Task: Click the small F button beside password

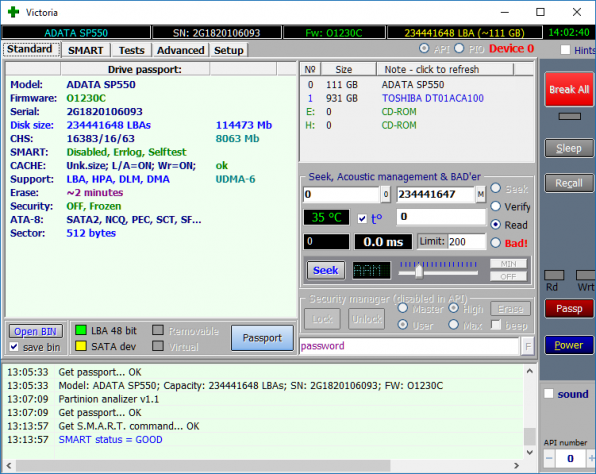Action: (528, 346)
